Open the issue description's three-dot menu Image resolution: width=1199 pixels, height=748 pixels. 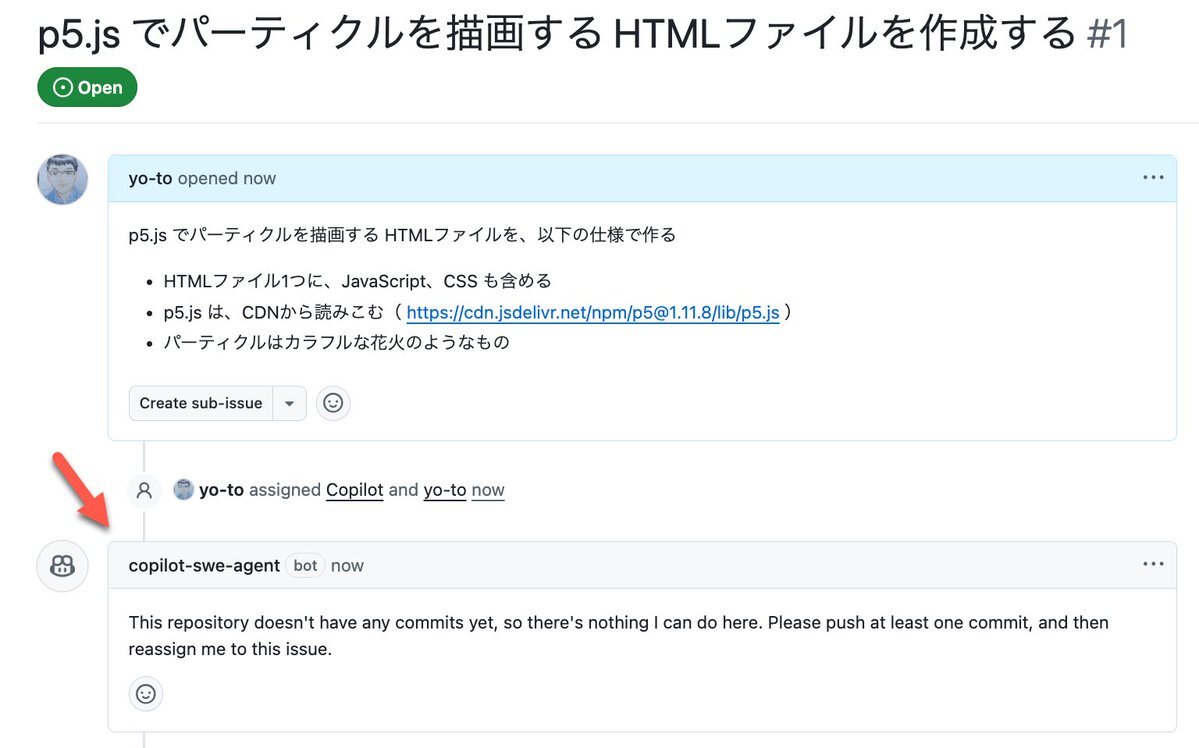[x=1153, y=177]
